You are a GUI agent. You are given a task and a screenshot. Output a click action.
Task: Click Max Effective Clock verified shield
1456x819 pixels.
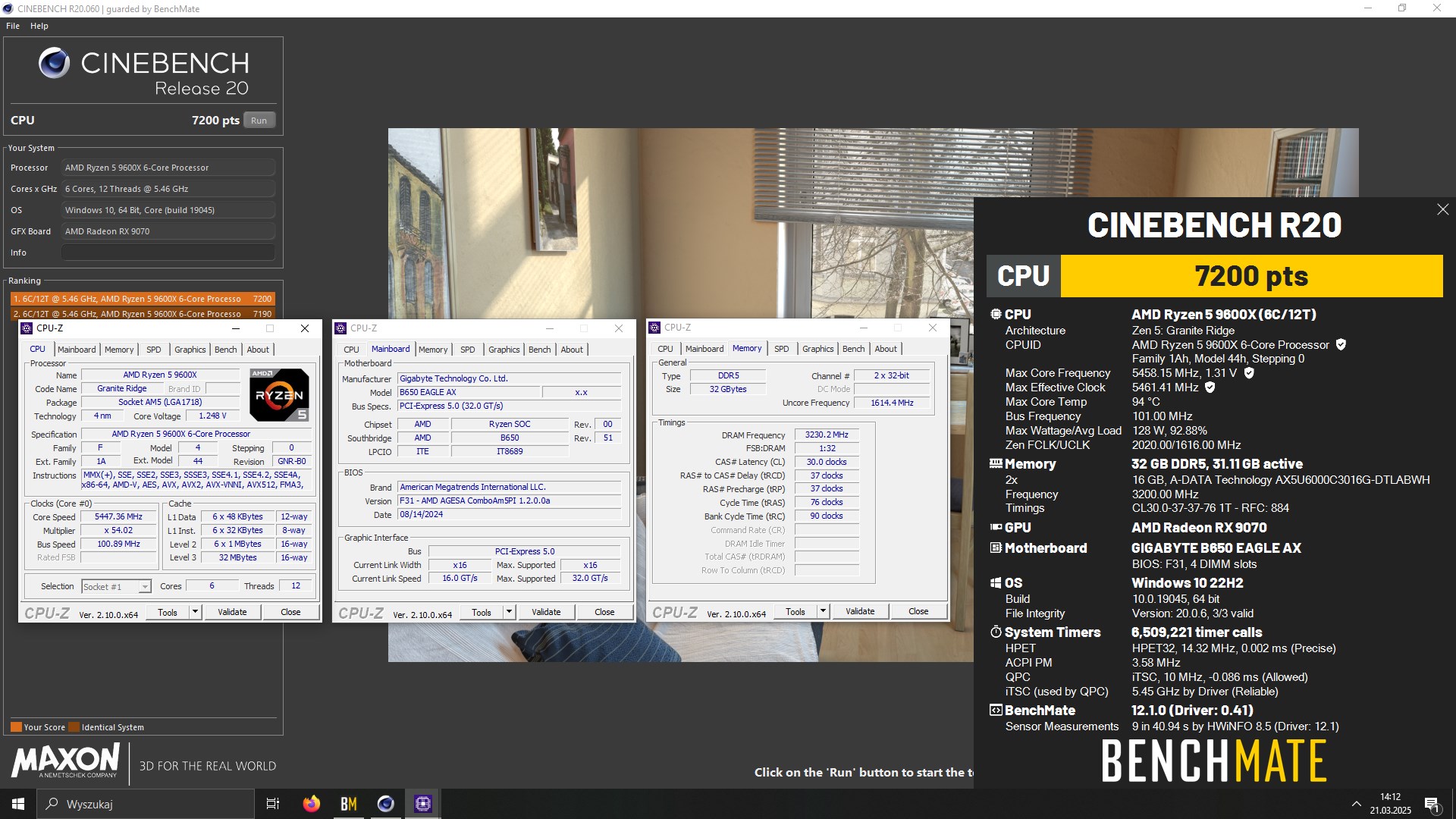[x=1210, y=388]
